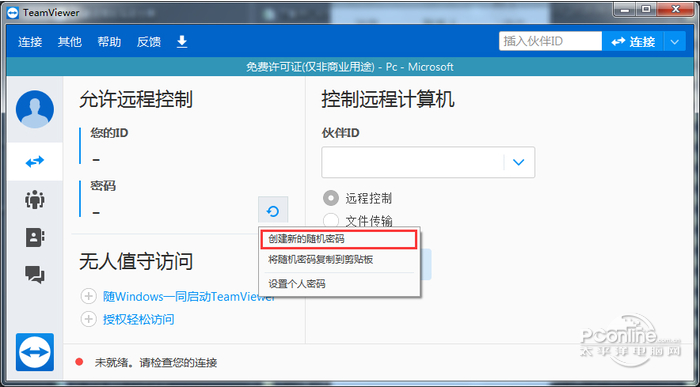
Task: Choose 将随机密码复制到剪贴板 menu entry
Action: pos(339,260)
